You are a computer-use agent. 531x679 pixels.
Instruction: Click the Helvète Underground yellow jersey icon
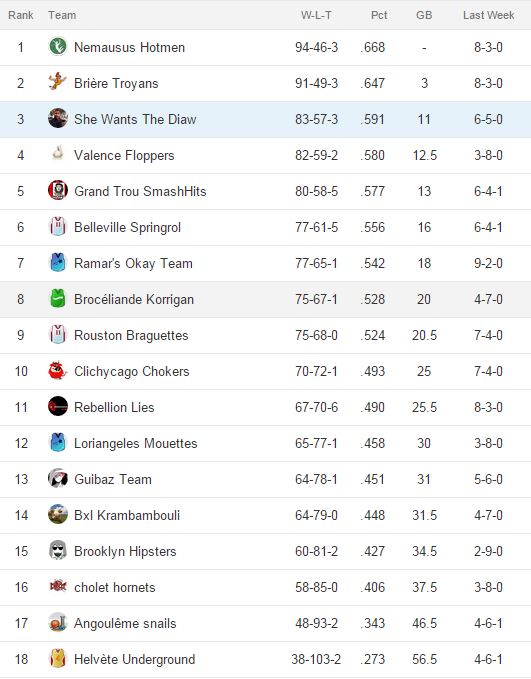pos(58,658)
